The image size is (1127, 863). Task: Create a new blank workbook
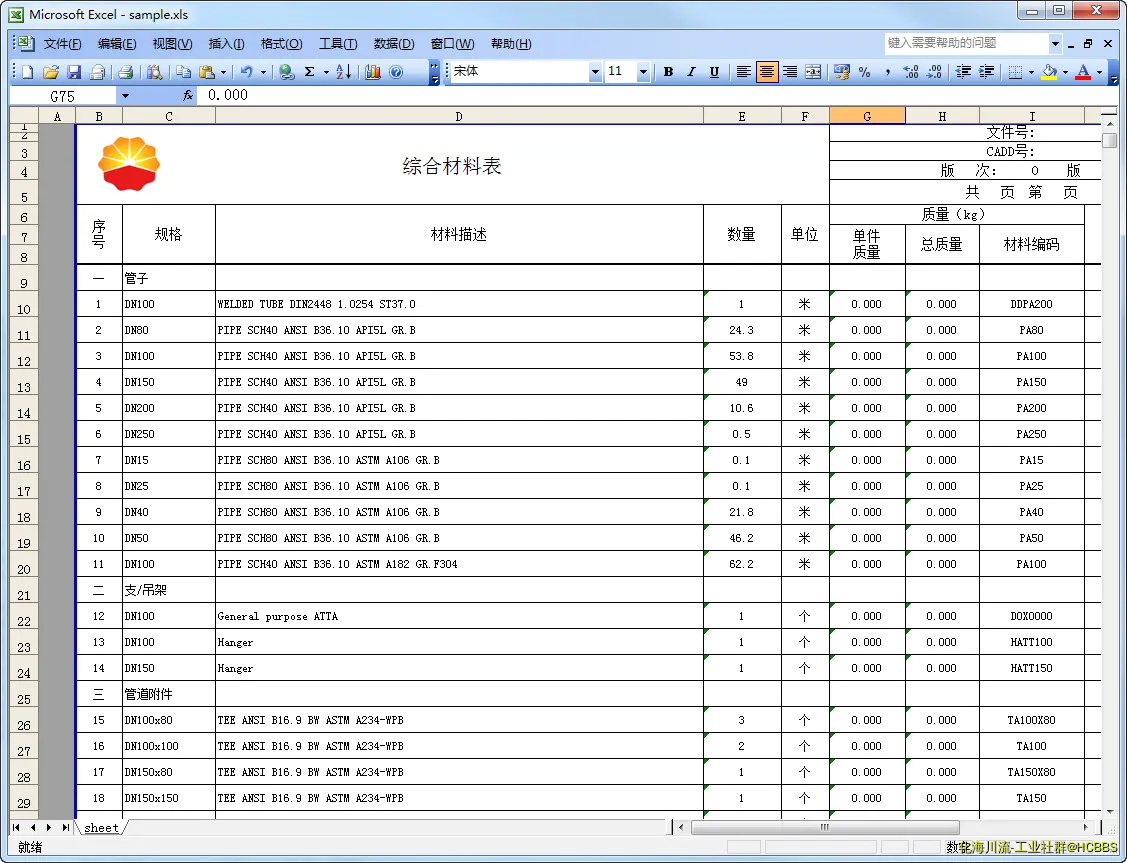click(x=27, y=72)
